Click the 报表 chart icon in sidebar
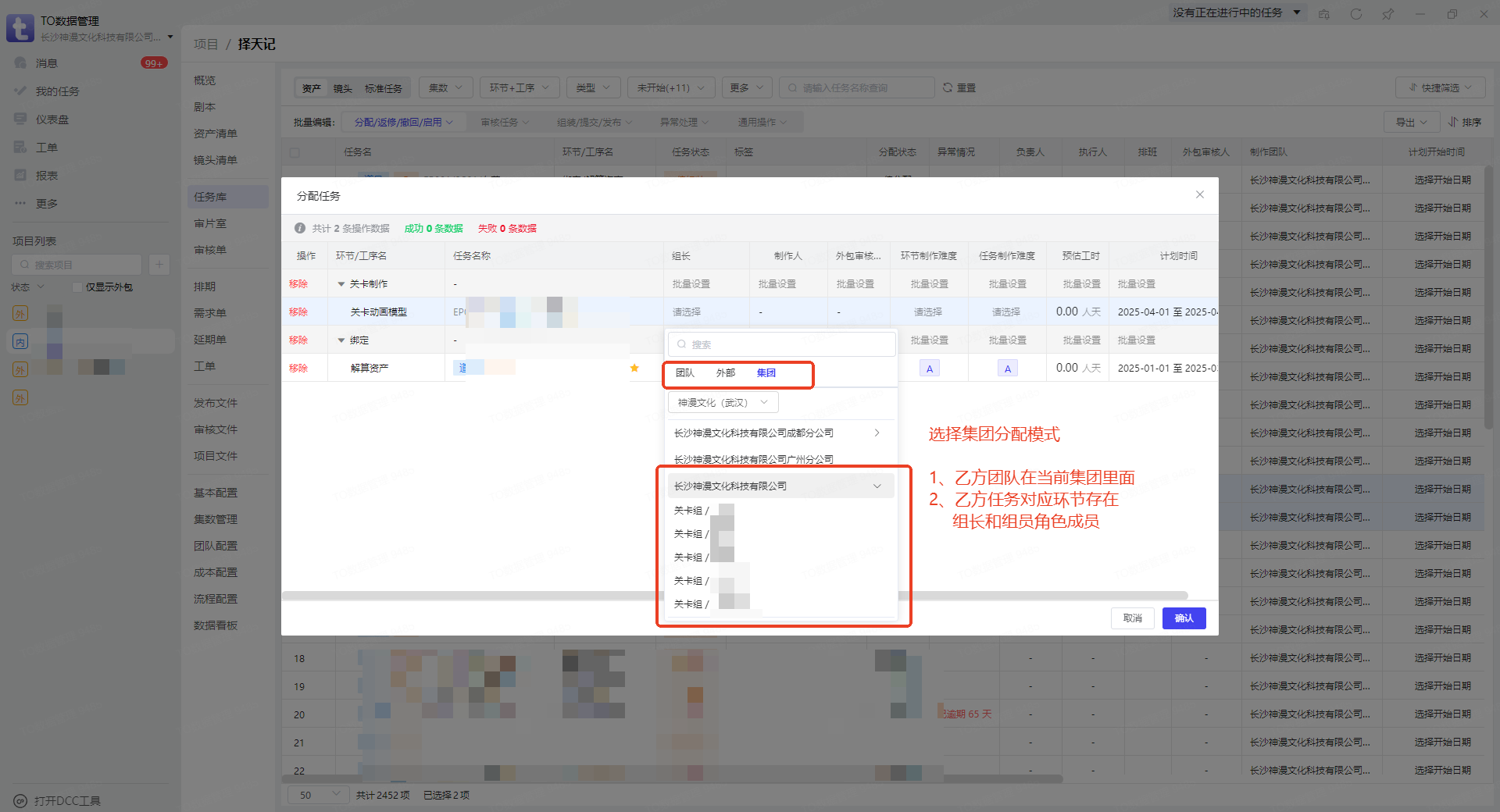 pos(20,176)
